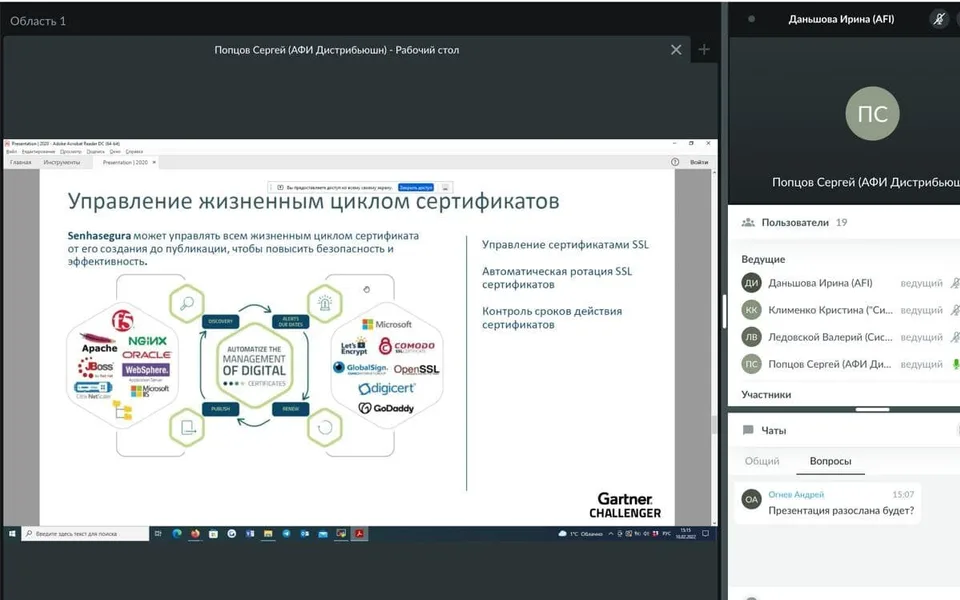Image resolution: width=960 pixels, height=600 pixels.
Task: Click the Участники section label
Action: click(x=766, y=394)
